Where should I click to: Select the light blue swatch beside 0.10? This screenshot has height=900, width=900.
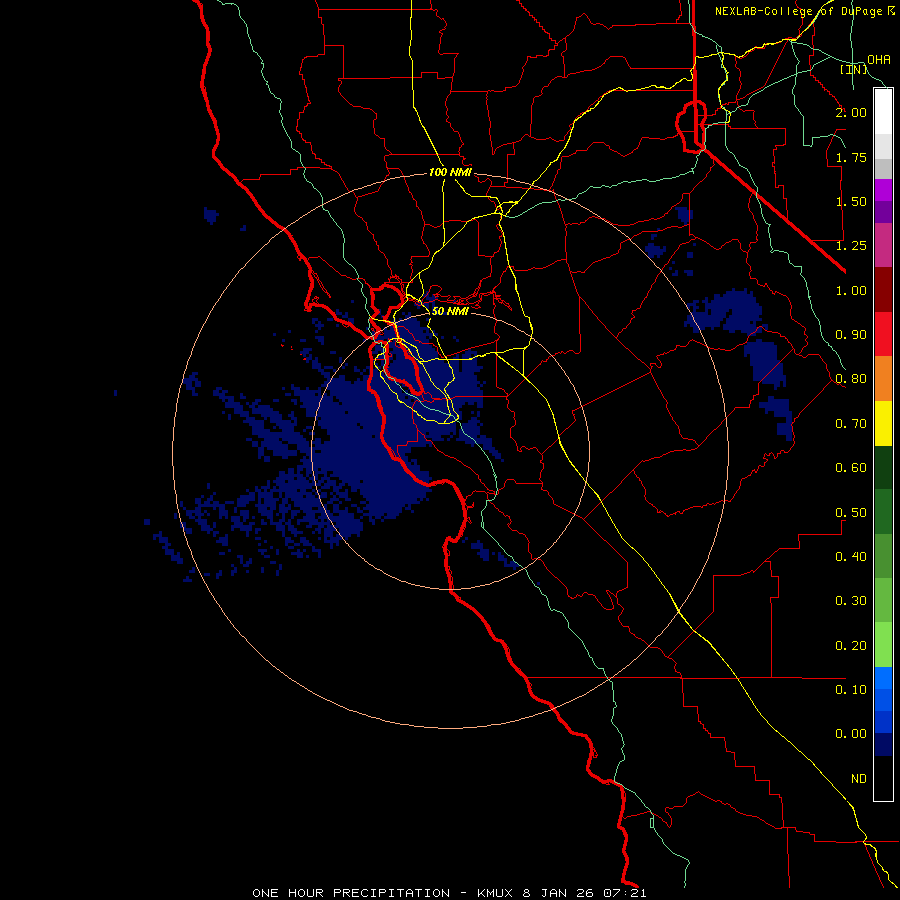coord(883,678)
